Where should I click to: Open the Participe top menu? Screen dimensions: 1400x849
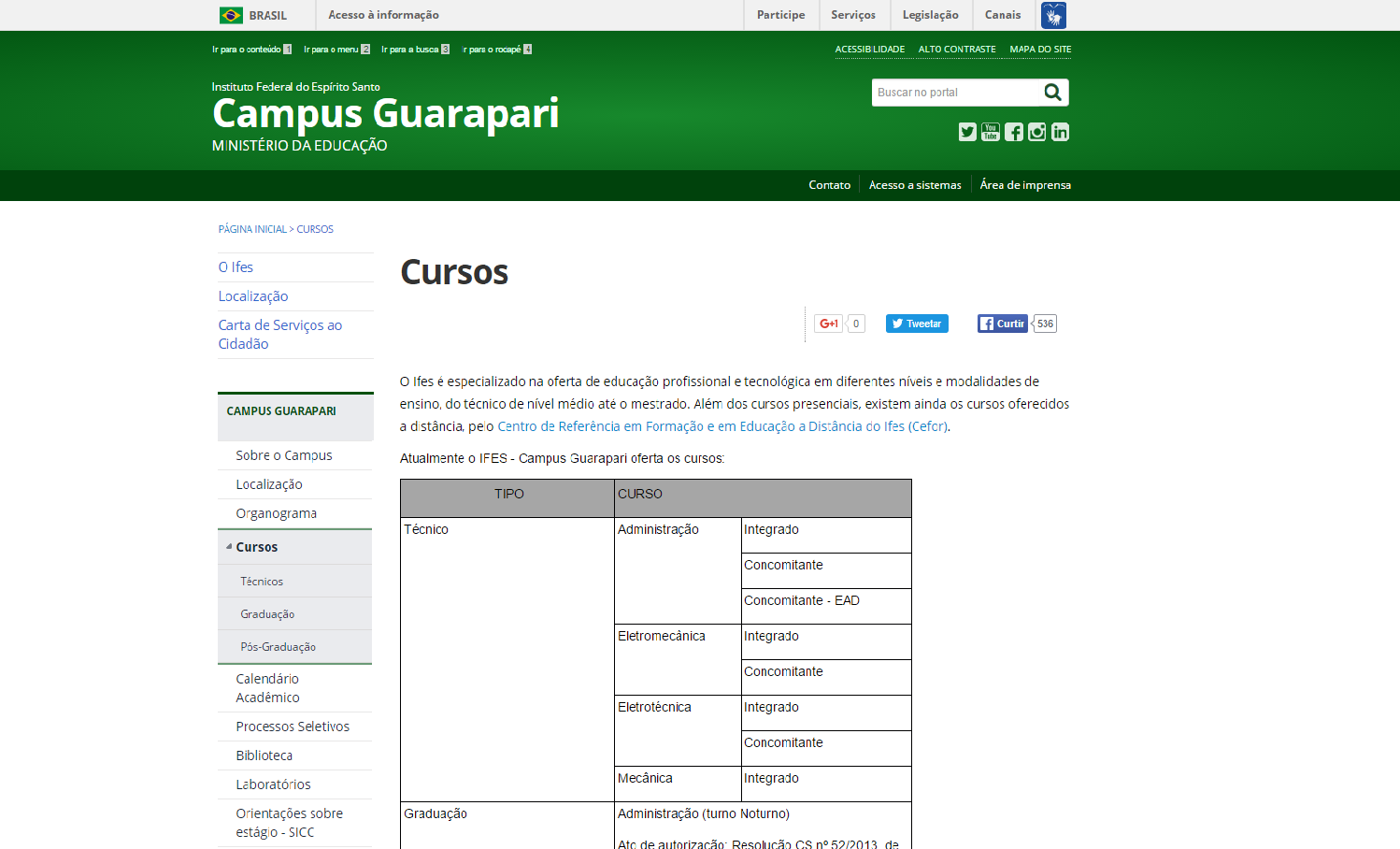(x=780, y=15)
